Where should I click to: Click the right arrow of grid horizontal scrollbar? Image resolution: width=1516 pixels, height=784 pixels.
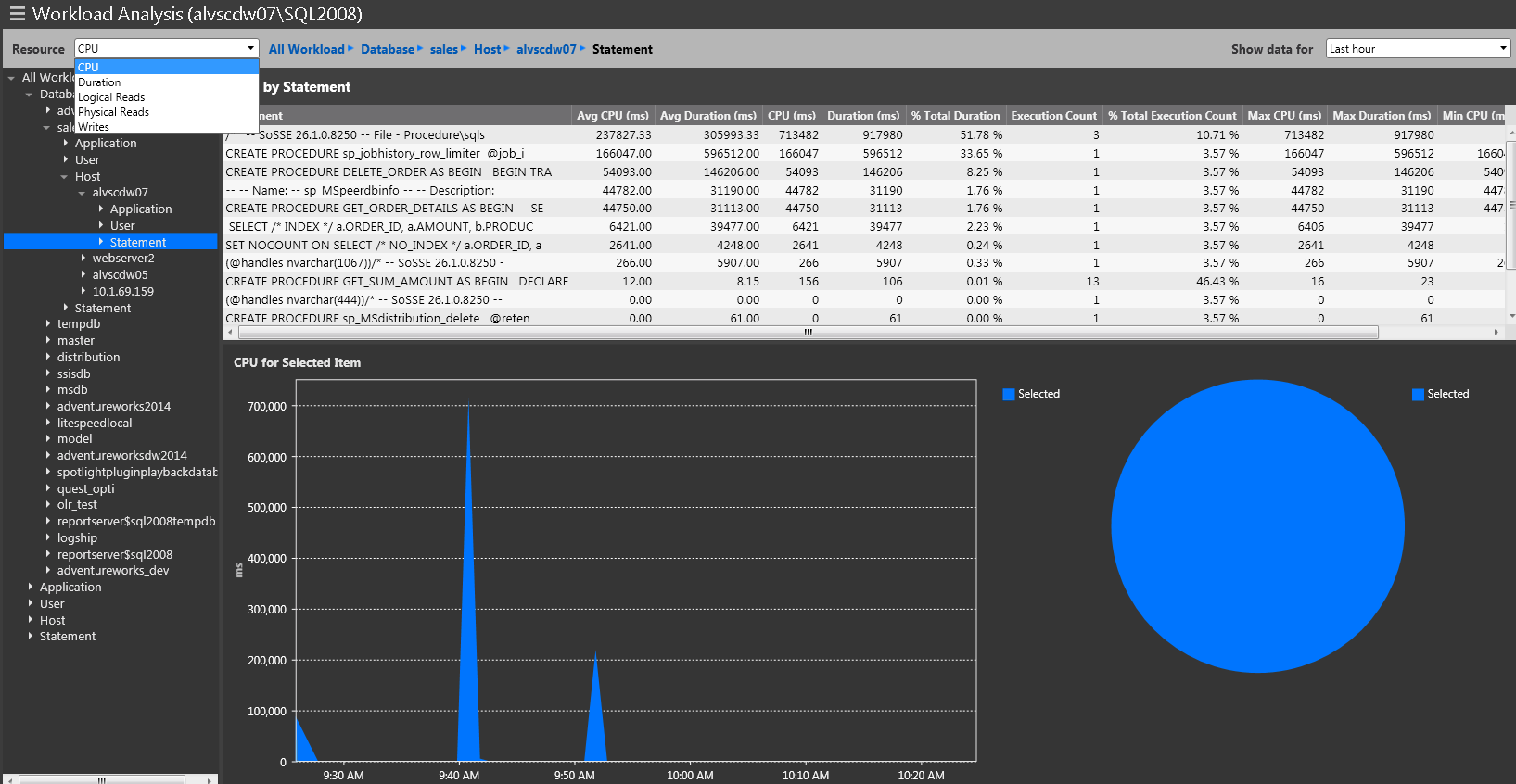[x=1496, y=332]
